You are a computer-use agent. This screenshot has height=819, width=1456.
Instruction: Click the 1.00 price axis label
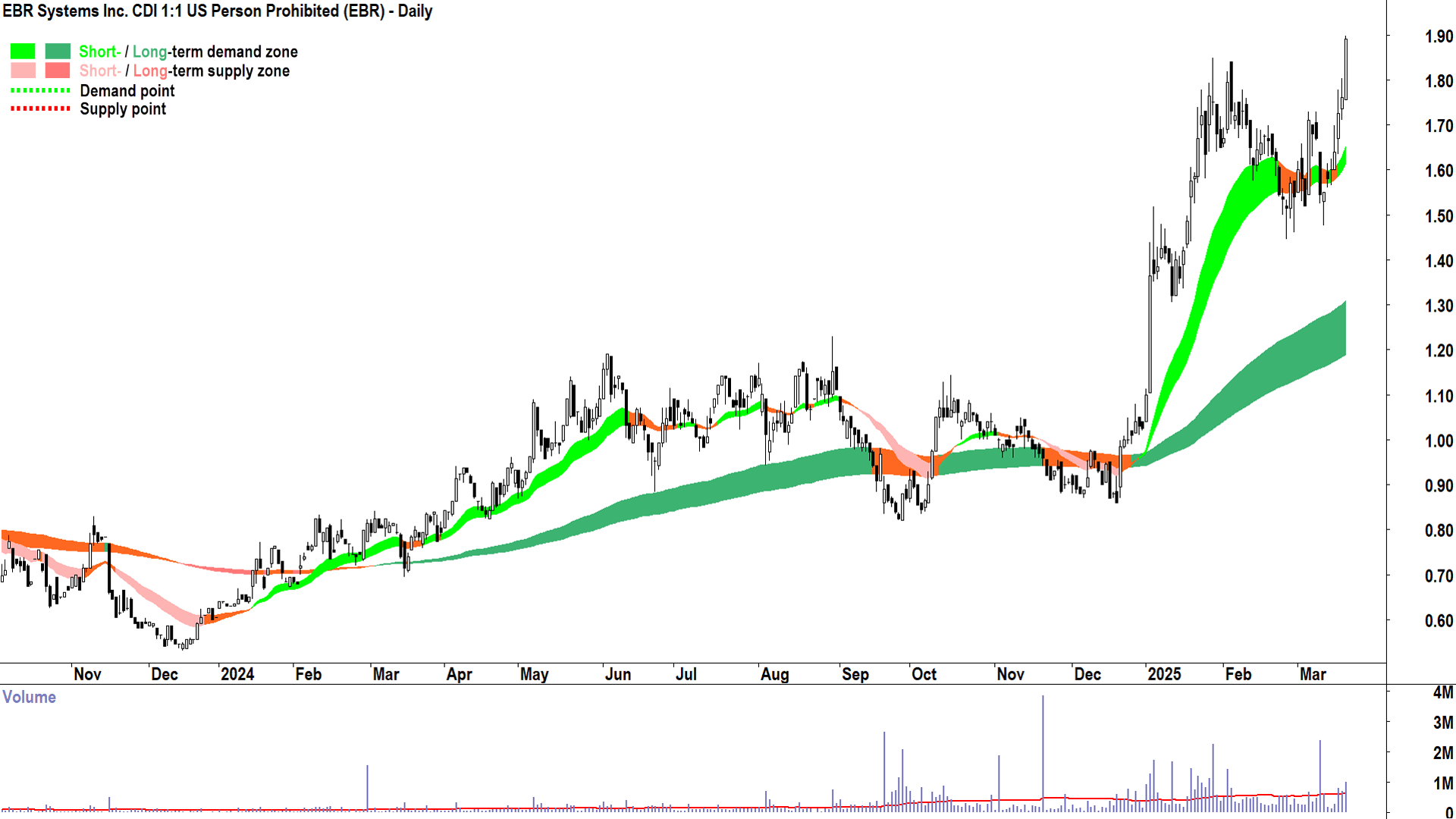pos(1438,441)
